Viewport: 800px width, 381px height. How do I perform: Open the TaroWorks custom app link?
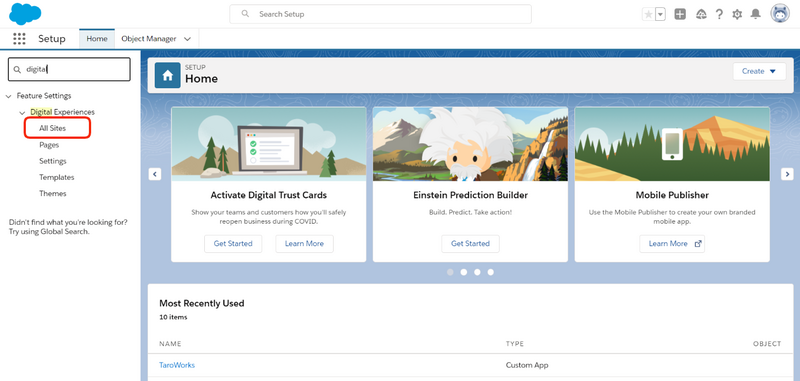click(x=177, y=365)
